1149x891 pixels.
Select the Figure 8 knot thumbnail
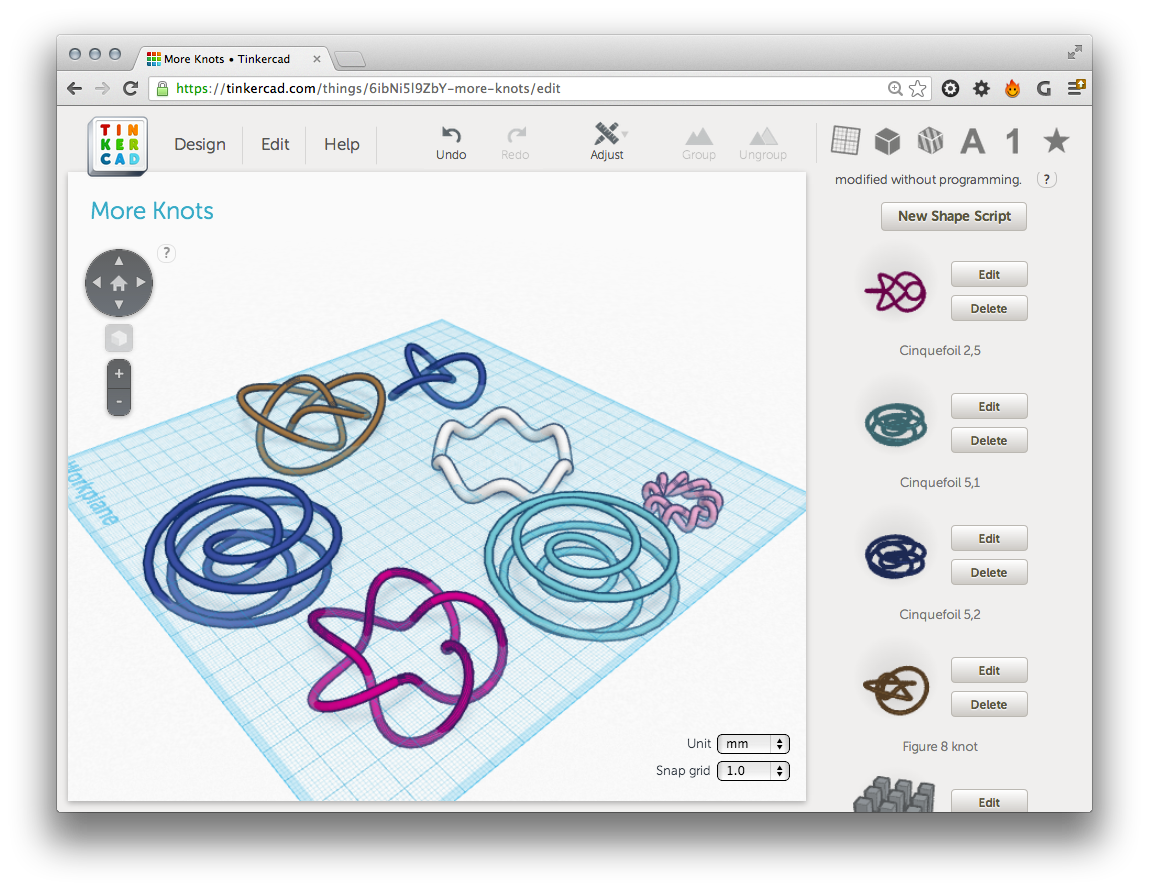[895, 689]
